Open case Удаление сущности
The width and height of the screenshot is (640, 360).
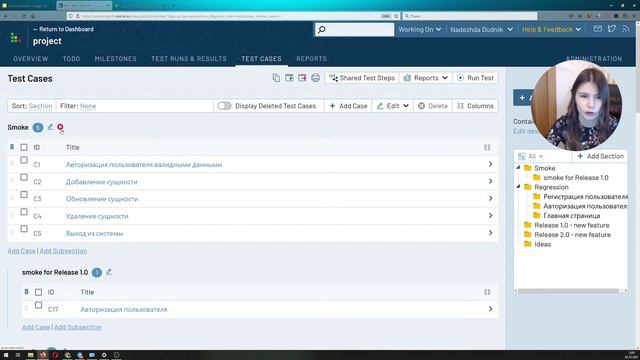point(97,216)
